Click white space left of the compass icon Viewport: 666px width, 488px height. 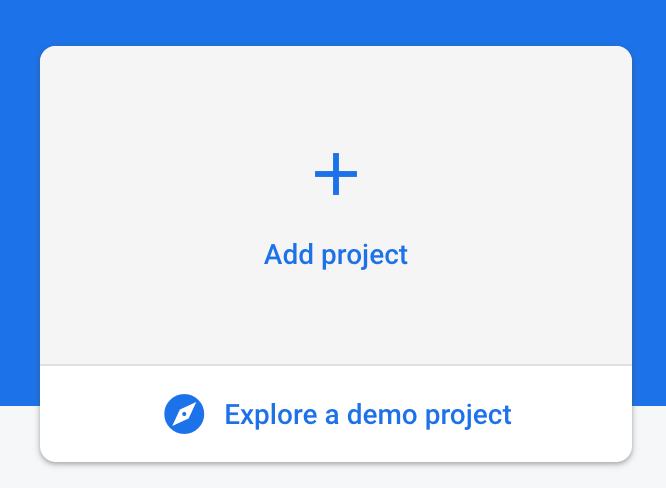pos(100,414)
